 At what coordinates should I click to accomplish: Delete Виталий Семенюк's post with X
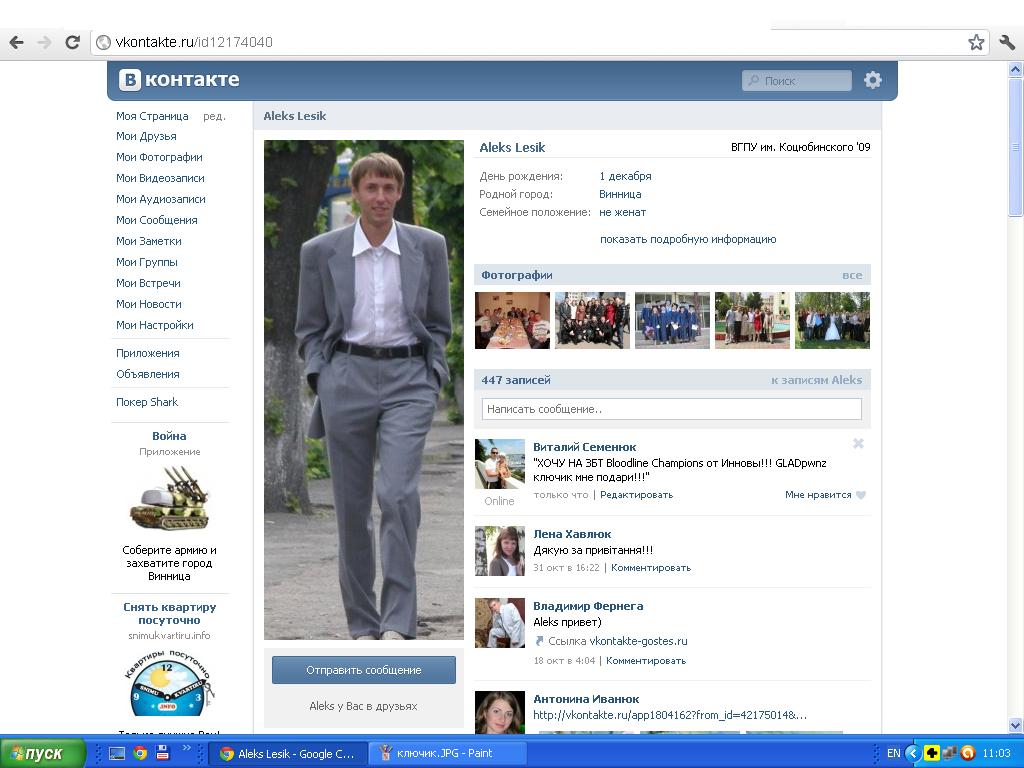pos(858,444)
